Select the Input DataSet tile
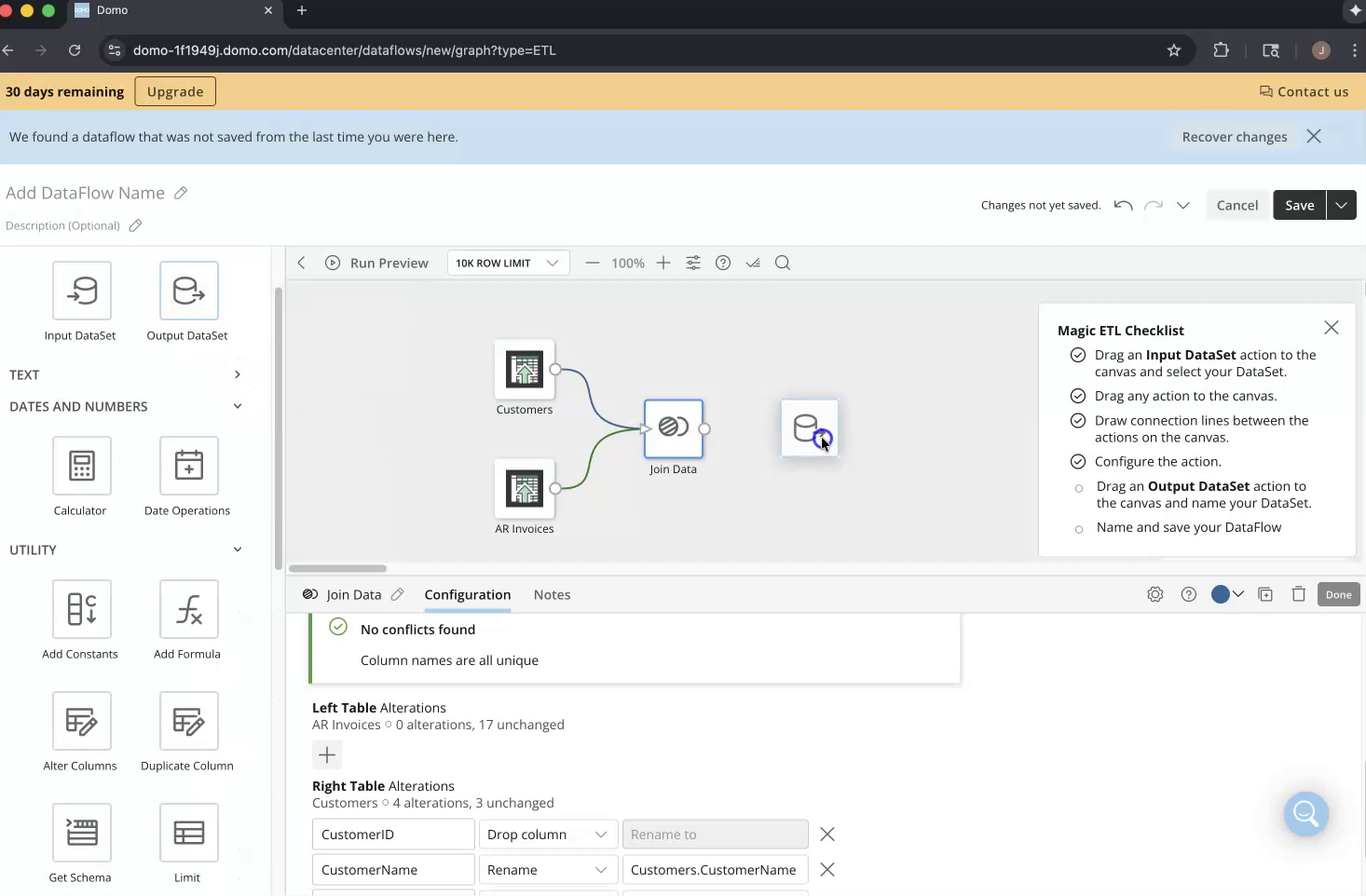The image size is (1366, 896). (x=81, y=291)
